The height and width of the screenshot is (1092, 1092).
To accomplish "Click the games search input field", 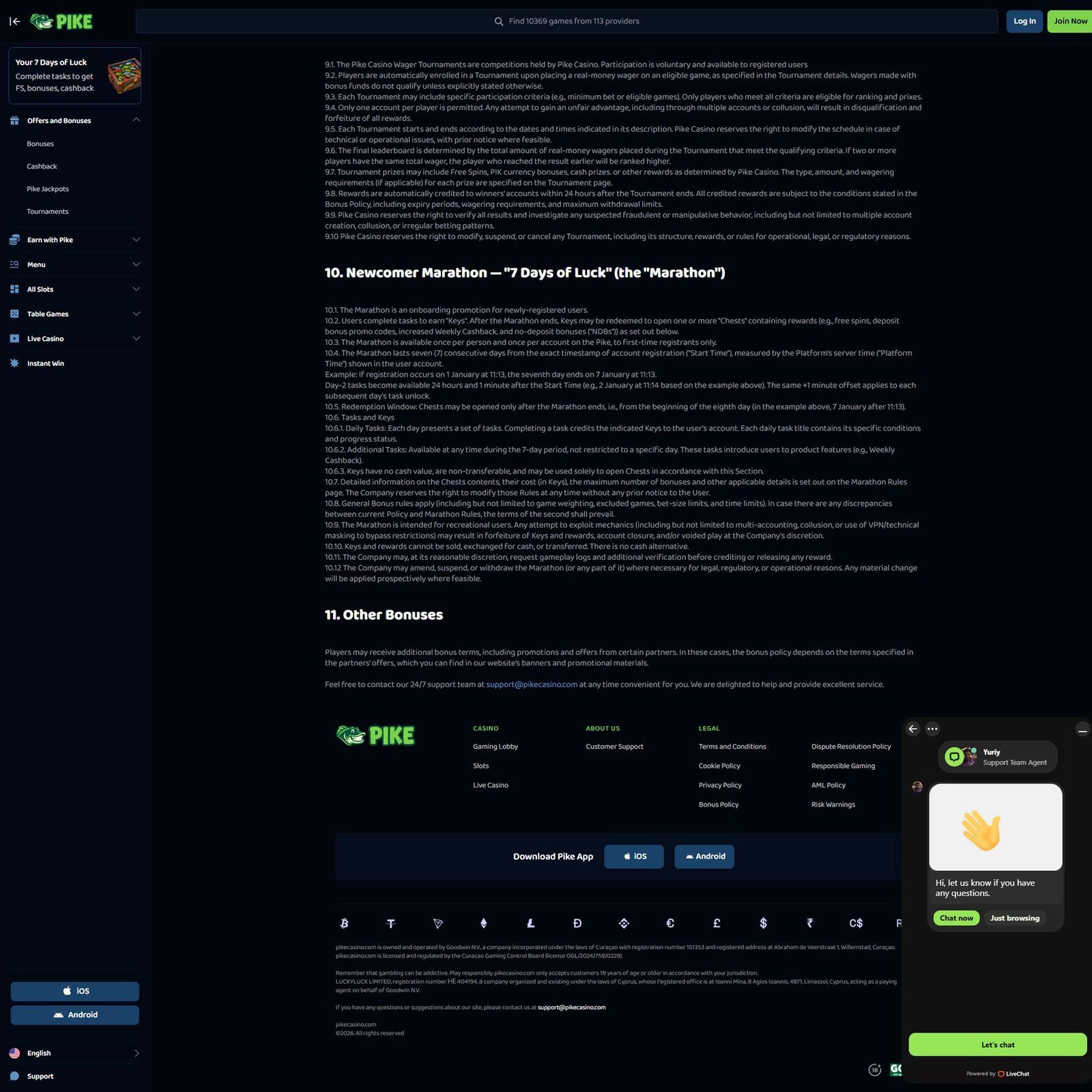I will click(x=566, y=21).
